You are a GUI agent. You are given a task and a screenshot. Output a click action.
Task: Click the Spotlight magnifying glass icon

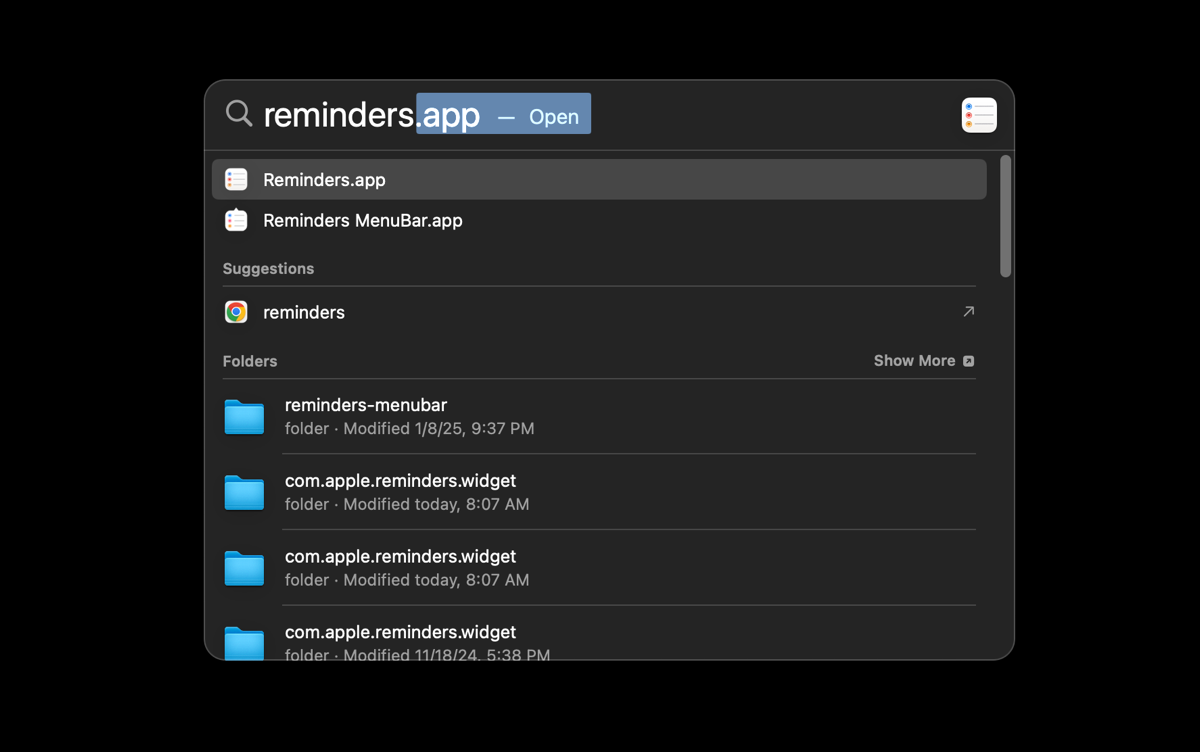coord(238,113)
